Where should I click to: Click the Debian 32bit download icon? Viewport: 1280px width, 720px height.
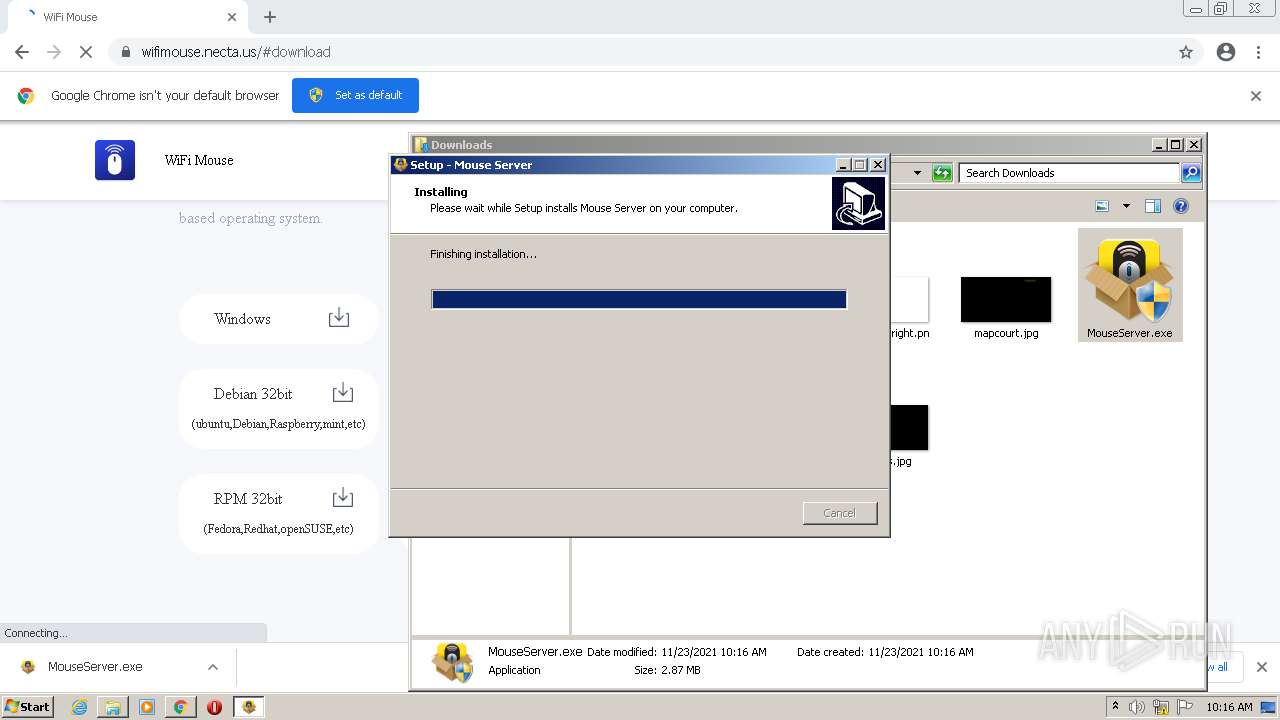(x=342, y=392)
